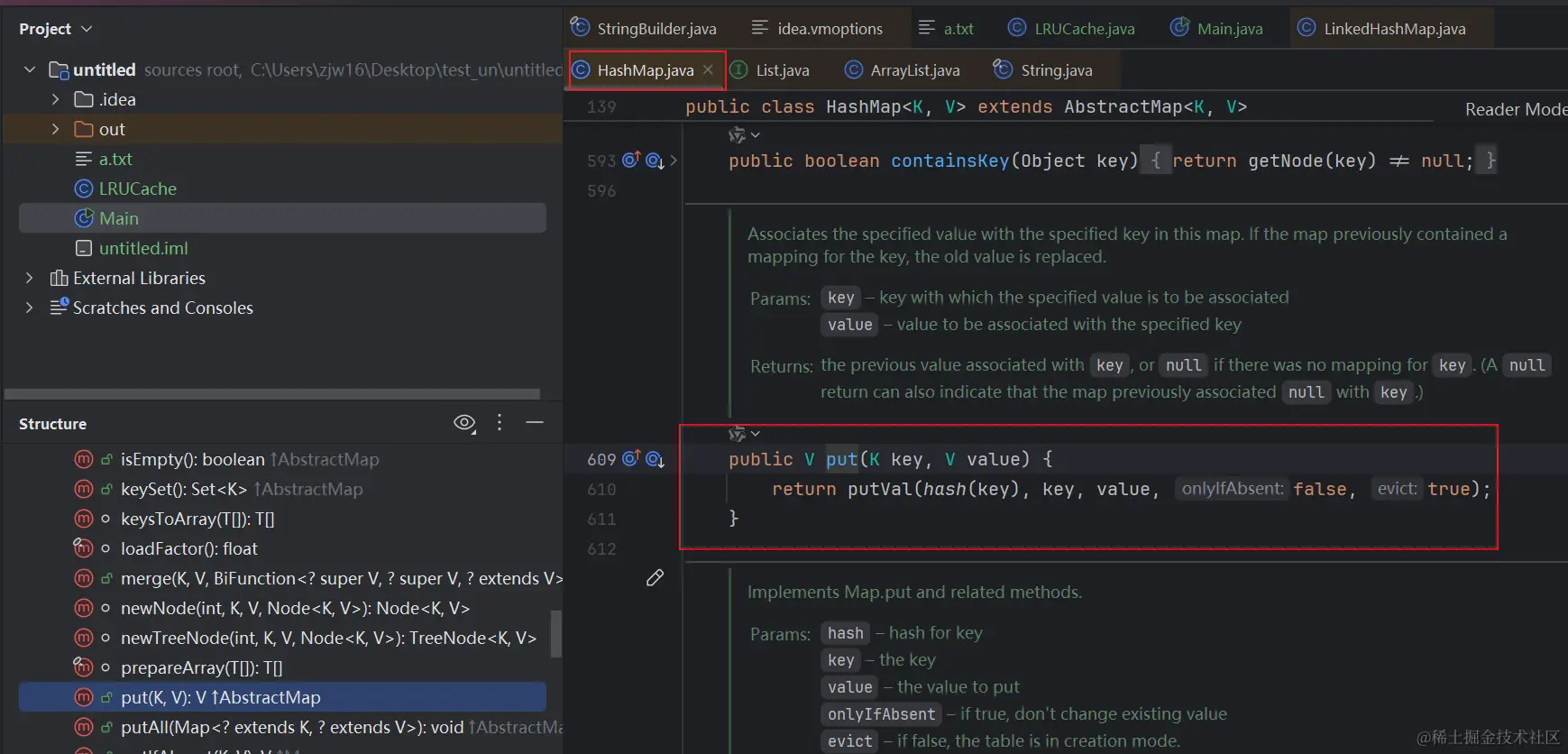The image size is (1568, 754).
Task: Expand the .idea folder arrow
Action: coord(55,99)
